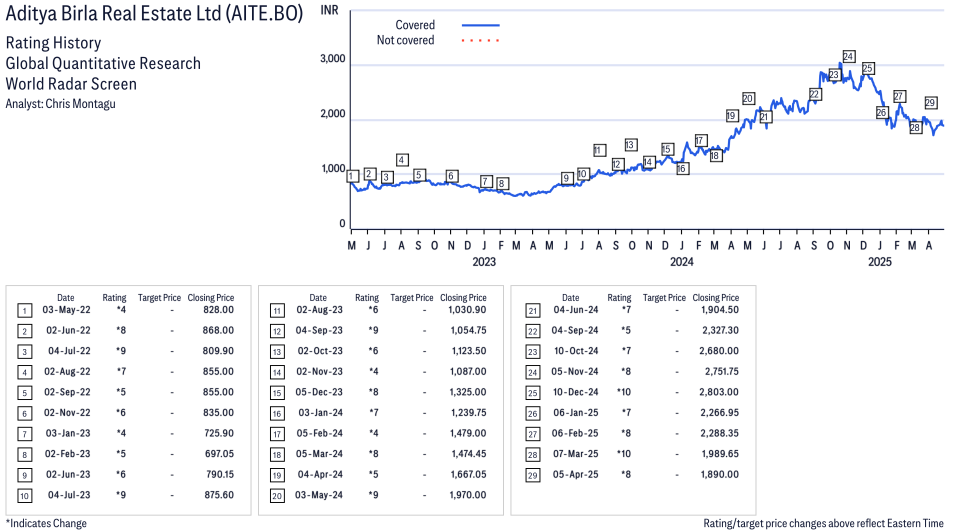The width and height of the screenshot is (955, 530).
Task: Click table row number box 10
Action: [x=24, y=496]
